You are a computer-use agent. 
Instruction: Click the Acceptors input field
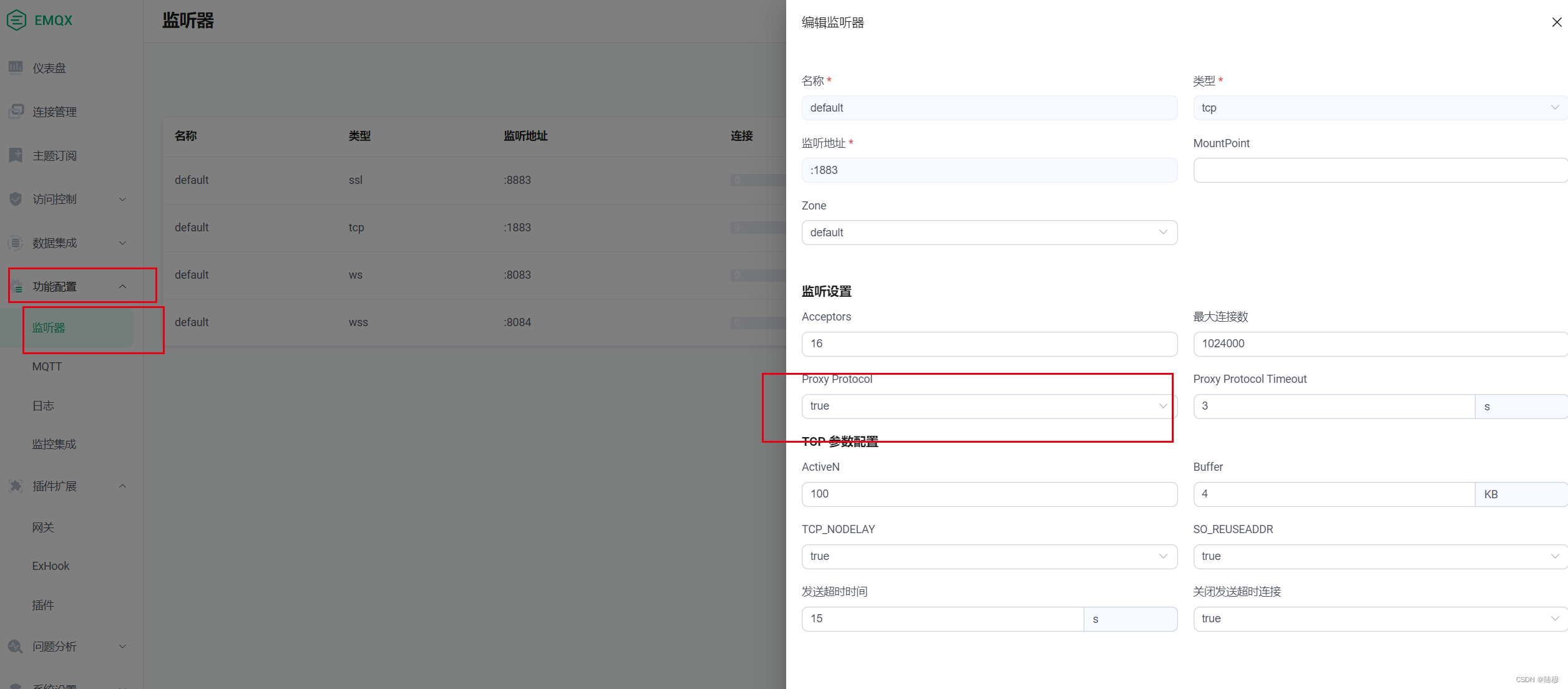(x=988, y=344)
